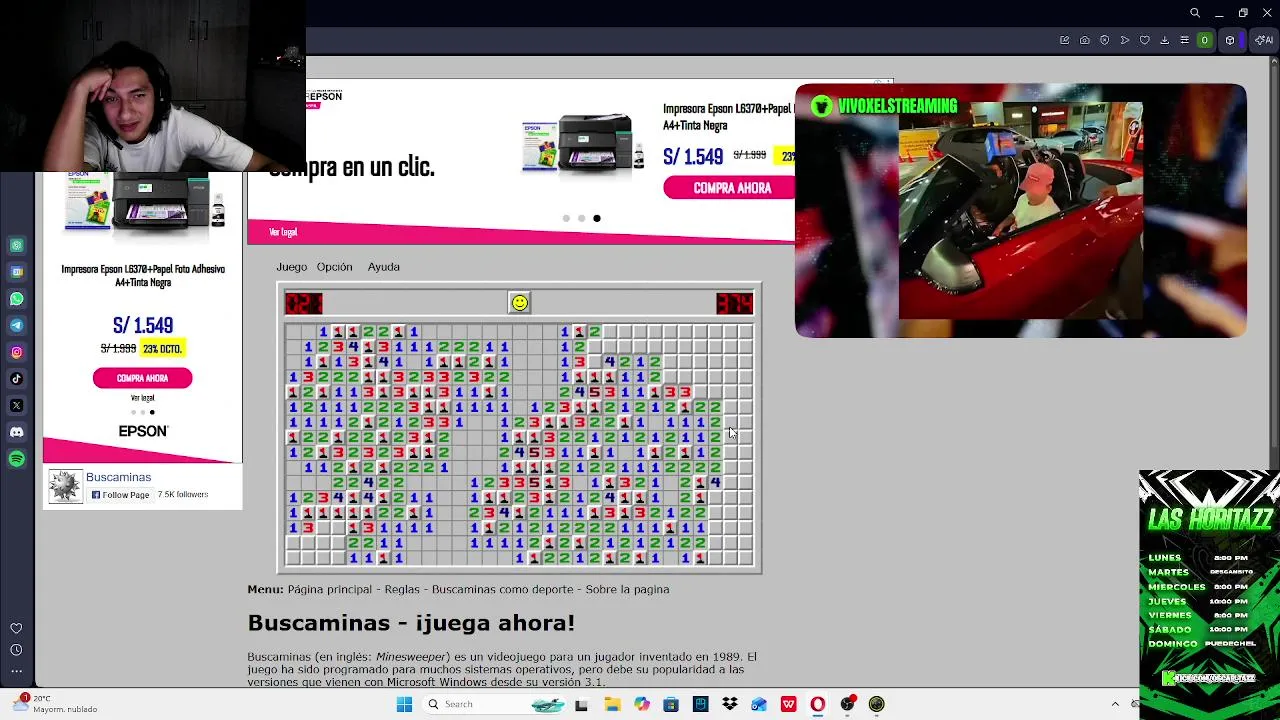Click the snapshot camera icon in the address bar
The image size is (1280, 720).
pyautogui.click(x=1084, y=40)
